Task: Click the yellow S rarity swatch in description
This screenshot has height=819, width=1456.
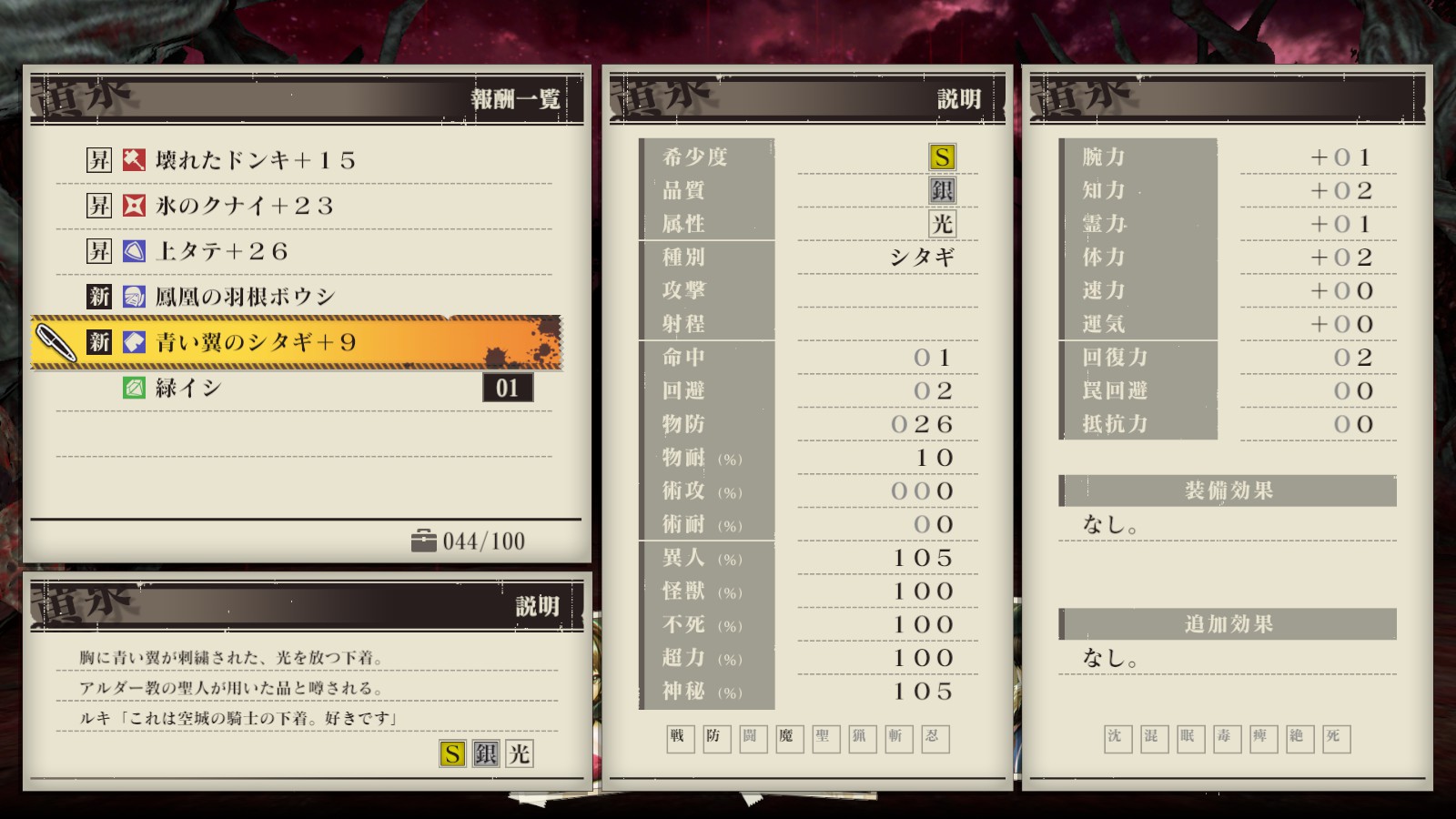Action: (452, 753)
